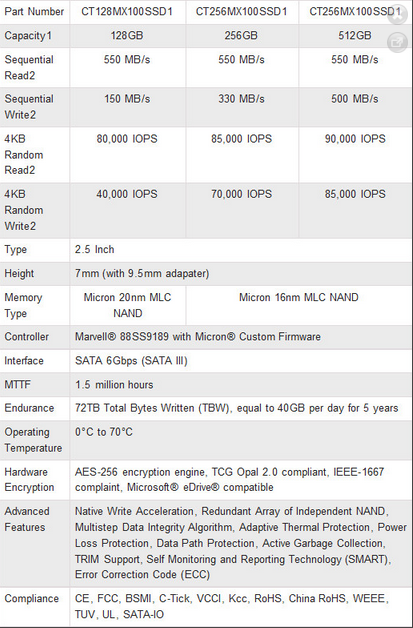Click the SATA 6Gbps interface value
This screenshot has width=413, height=628.
(131, 361)
